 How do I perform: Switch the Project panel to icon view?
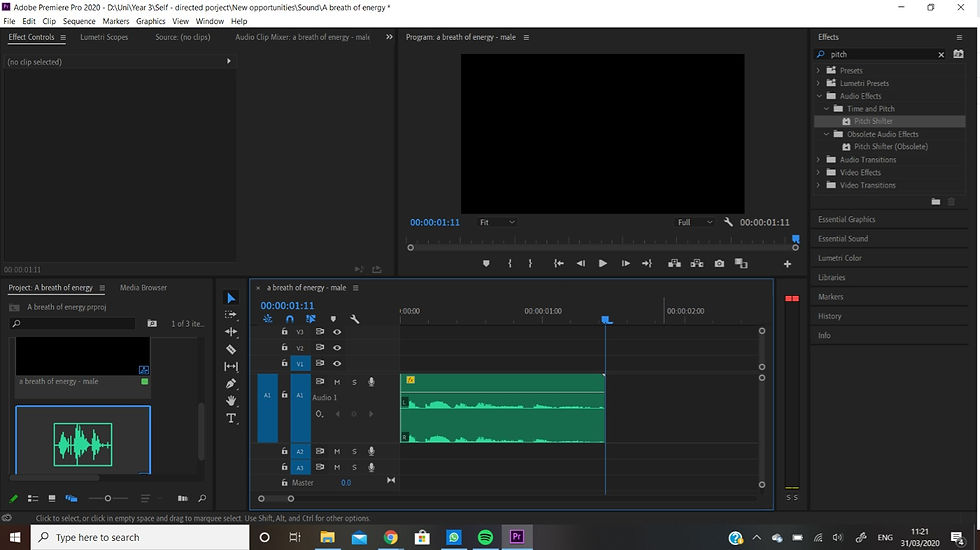pyautogui.click(x=52, y=498)
